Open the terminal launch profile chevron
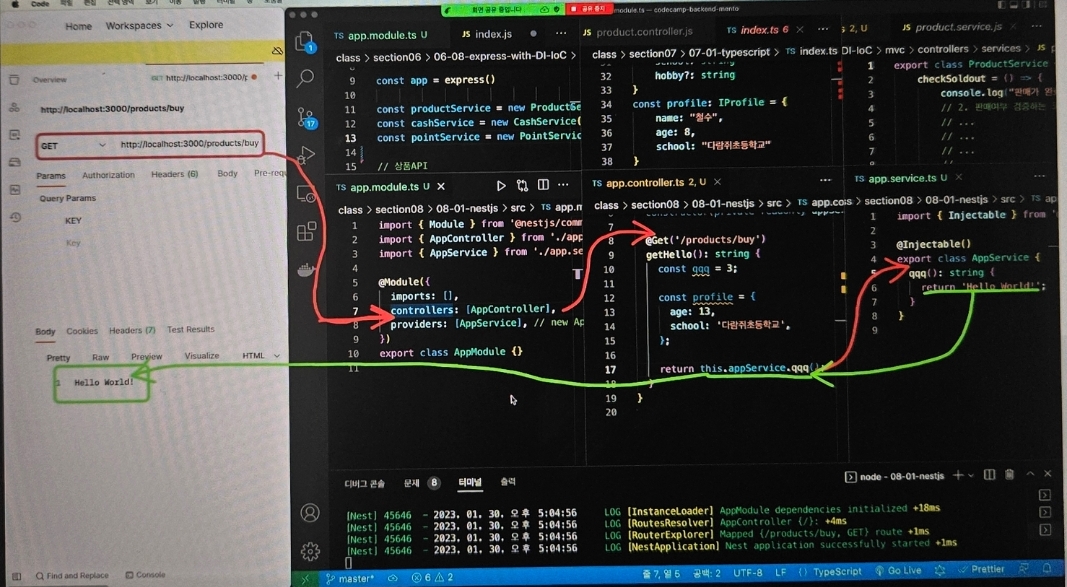The width and height of the screenshot is (1067, 587). point(970,475)
